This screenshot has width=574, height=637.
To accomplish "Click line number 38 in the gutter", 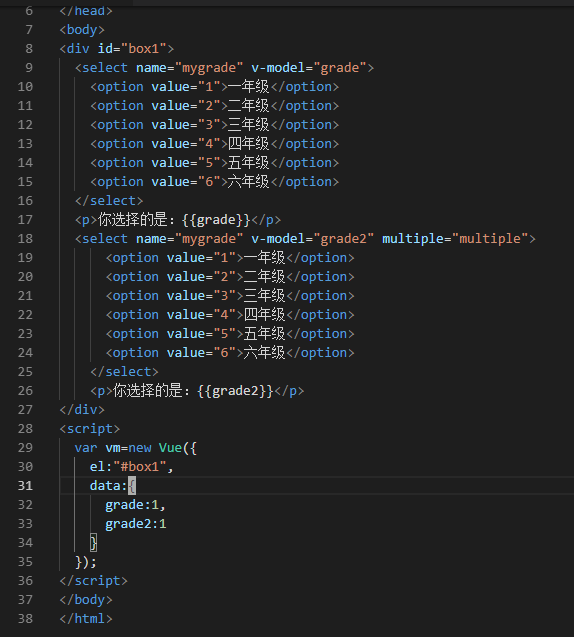I will click(25, 619).
